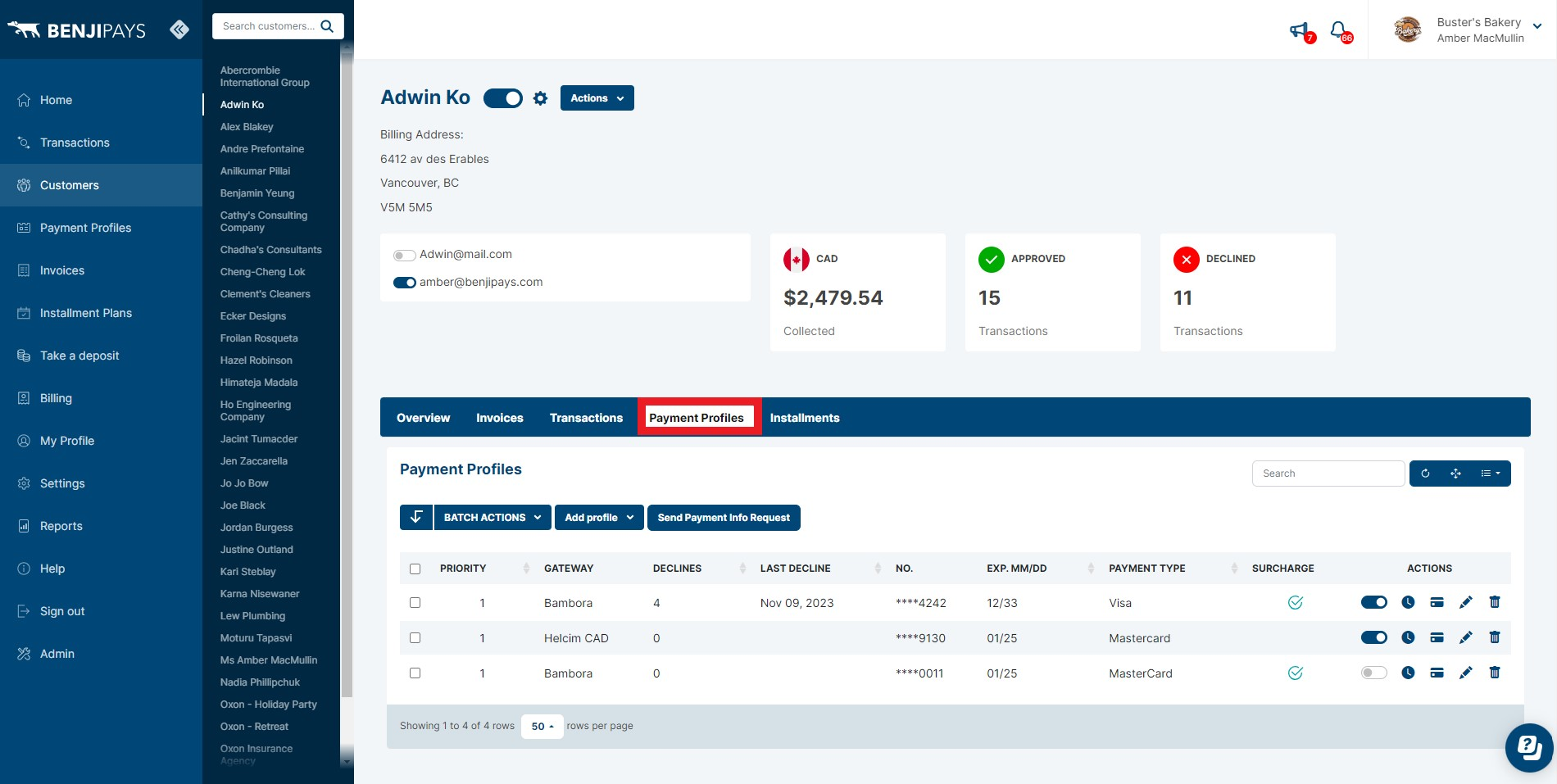Open the help chat widget icon
The width and height of the screenshot is (1557, 784).
(x=1529, y=747)
